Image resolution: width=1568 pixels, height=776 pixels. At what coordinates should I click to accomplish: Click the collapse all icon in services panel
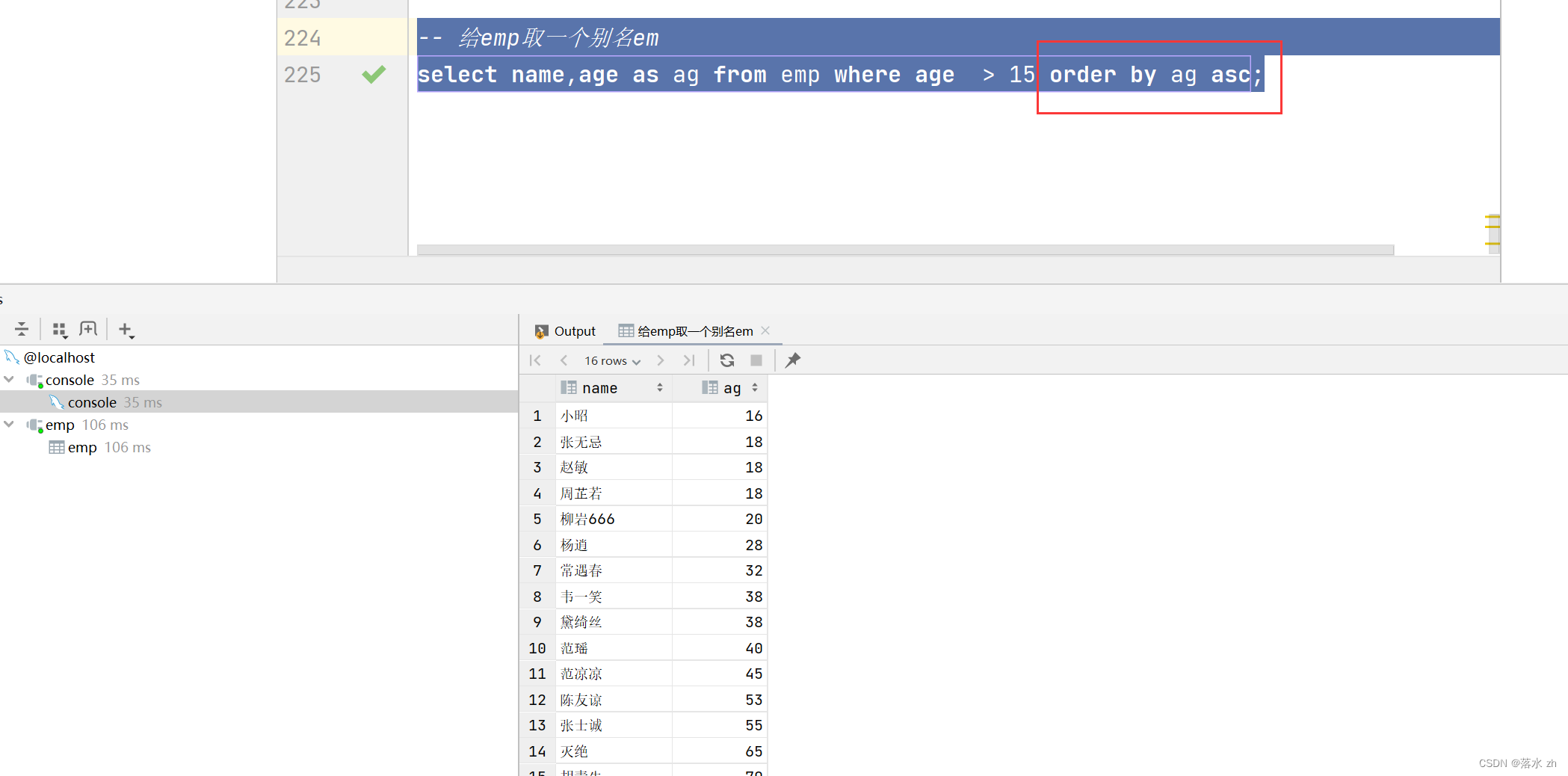click(x=22, y=329)
